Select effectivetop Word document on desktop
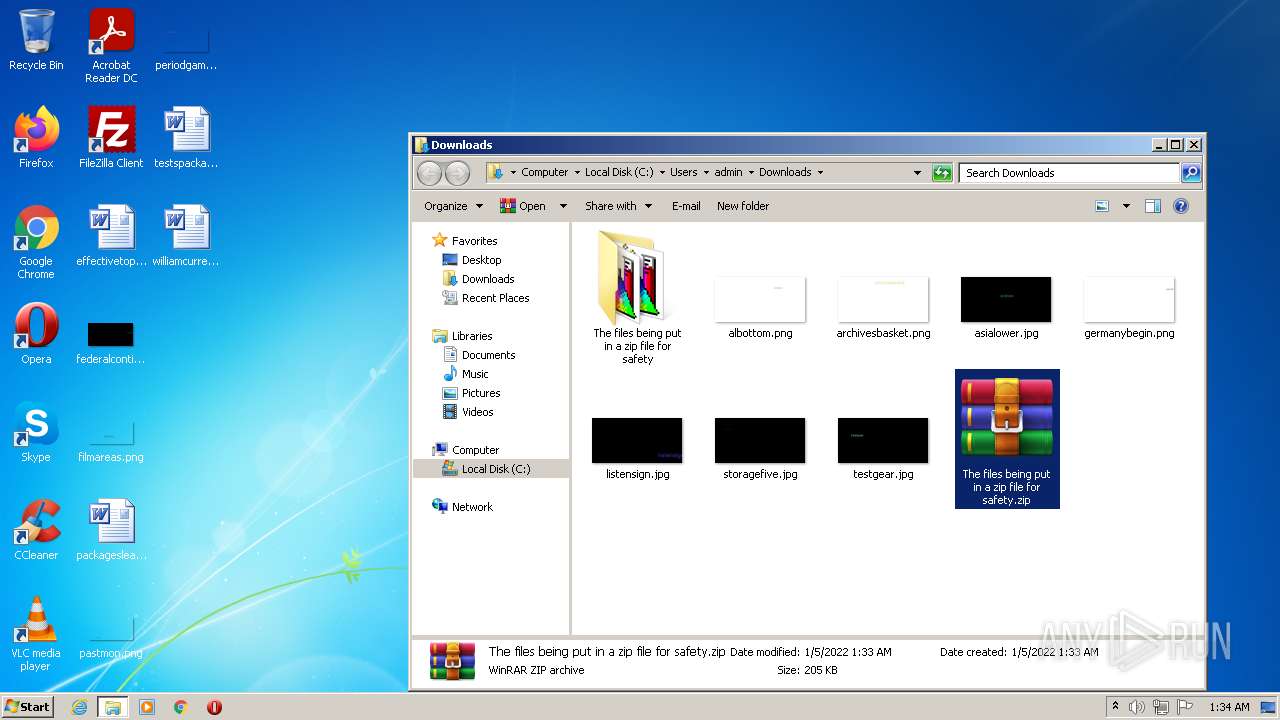 (x=111, y=235)
